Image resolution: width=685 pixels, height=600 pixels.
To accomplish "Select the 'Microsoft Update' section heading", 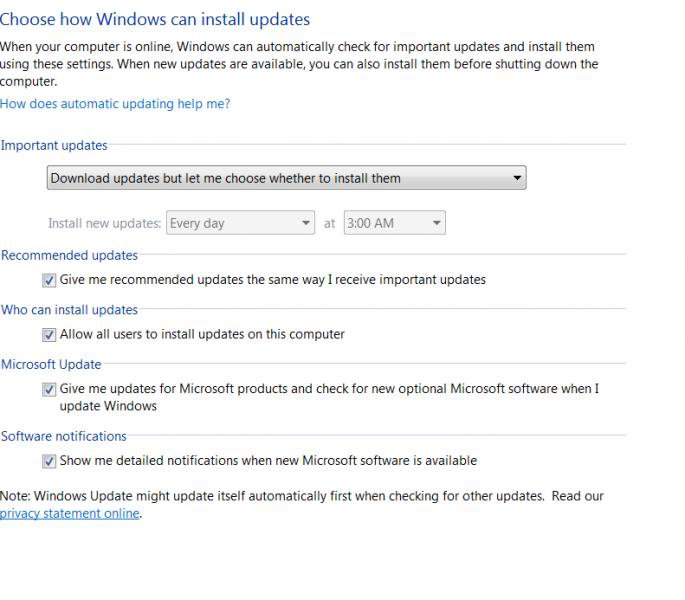I will 51,364.
